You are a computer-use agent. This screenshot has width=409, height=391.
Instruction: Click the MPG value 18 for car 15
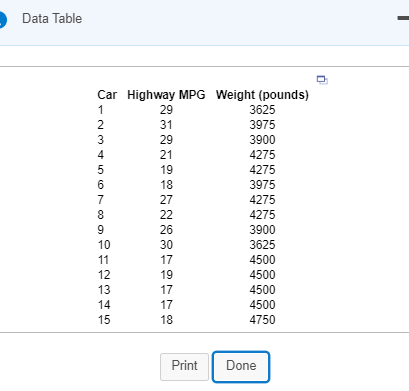[166, 320]
